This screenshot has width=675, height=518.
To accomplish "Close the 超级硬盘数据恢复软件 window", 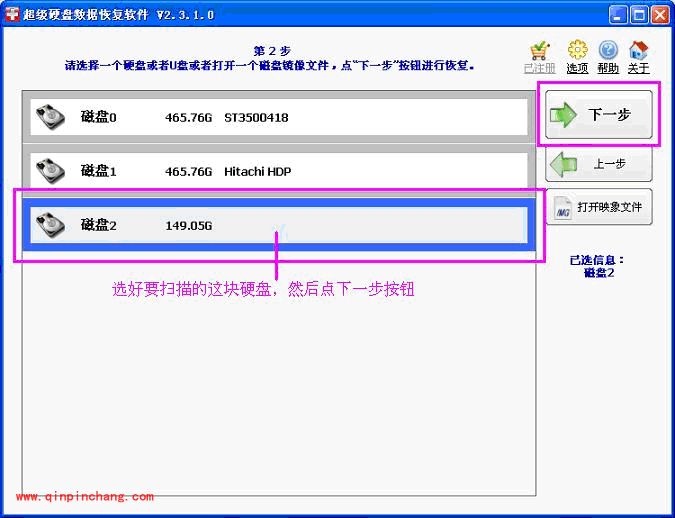I will 659,15.
